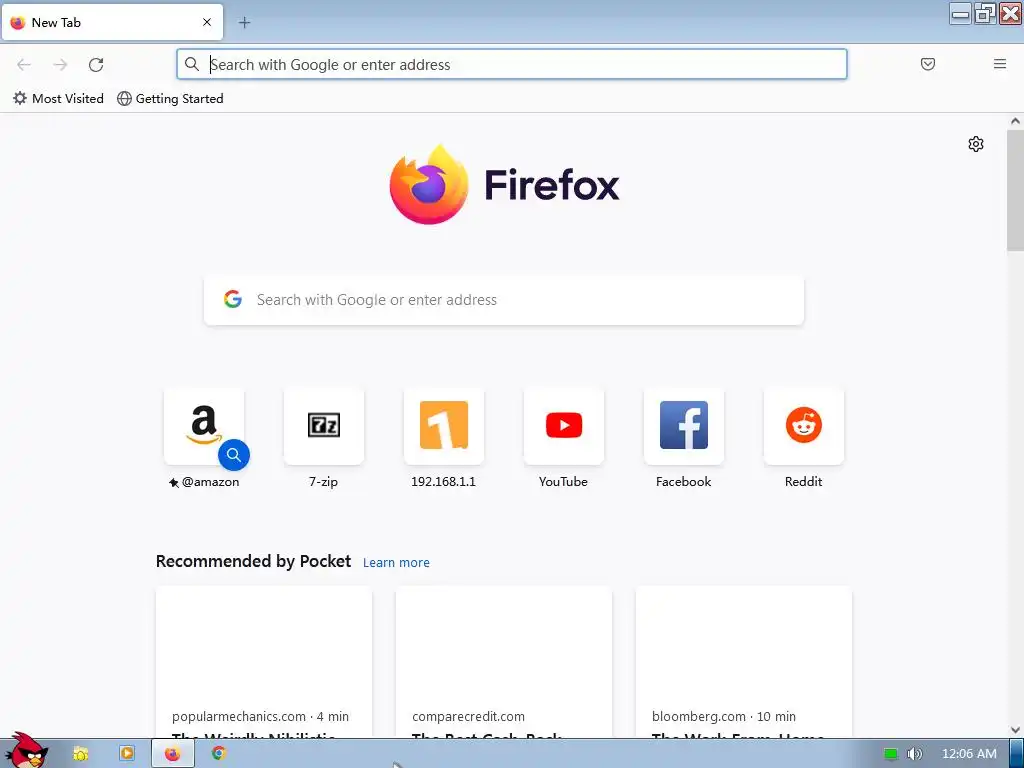Click the vertical scrollbar thumb
This screenshot has width=1024, height=768.
tap(1015, 190)
